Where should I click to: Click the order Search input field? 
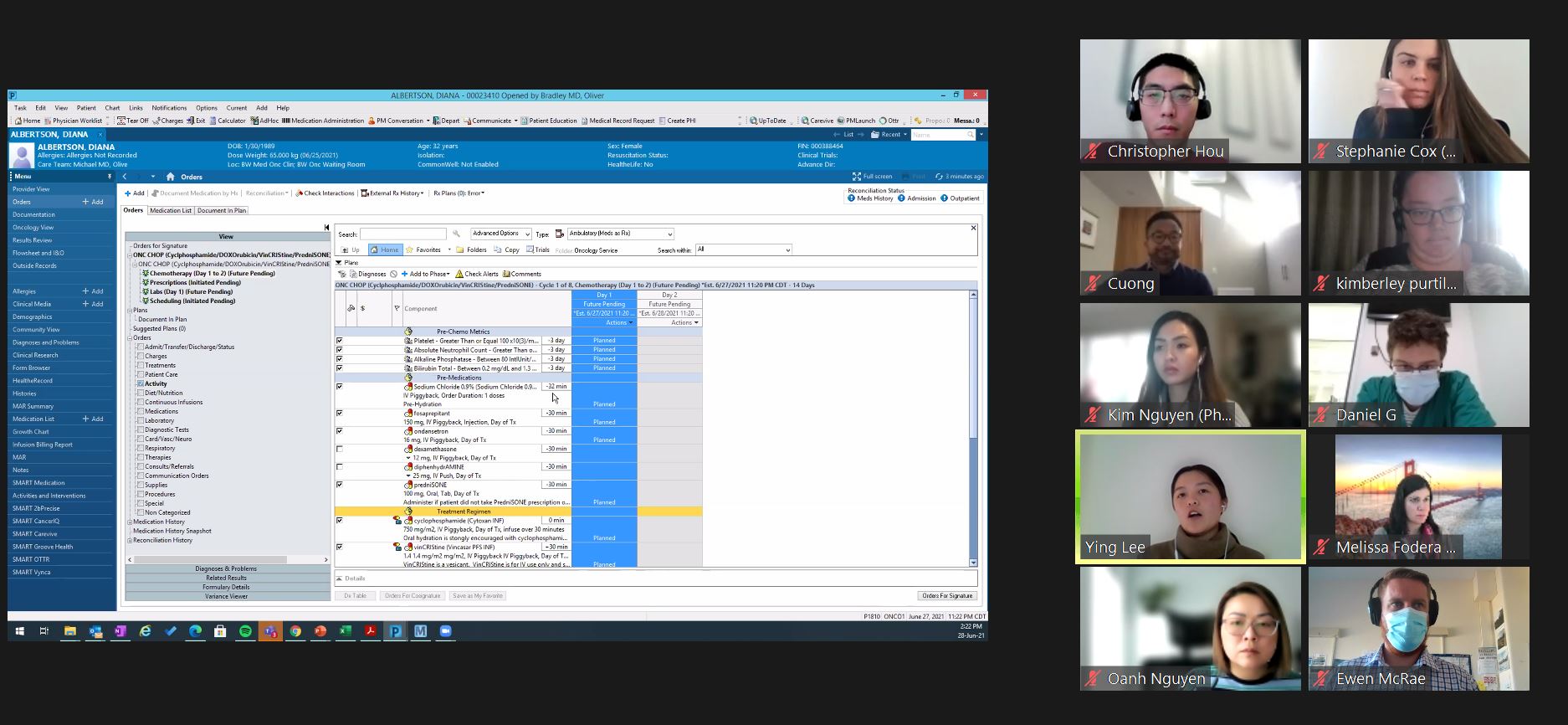(403, 234)
